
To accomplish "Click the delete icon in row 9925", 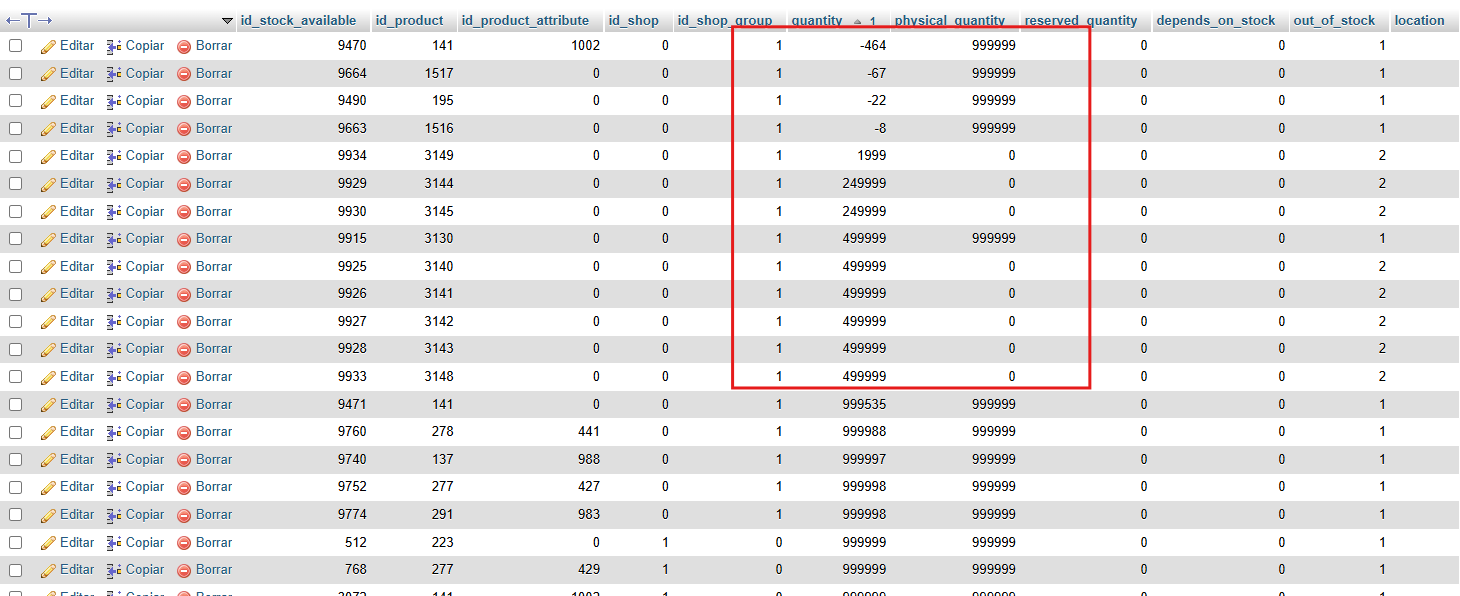I will click(184, 267).
